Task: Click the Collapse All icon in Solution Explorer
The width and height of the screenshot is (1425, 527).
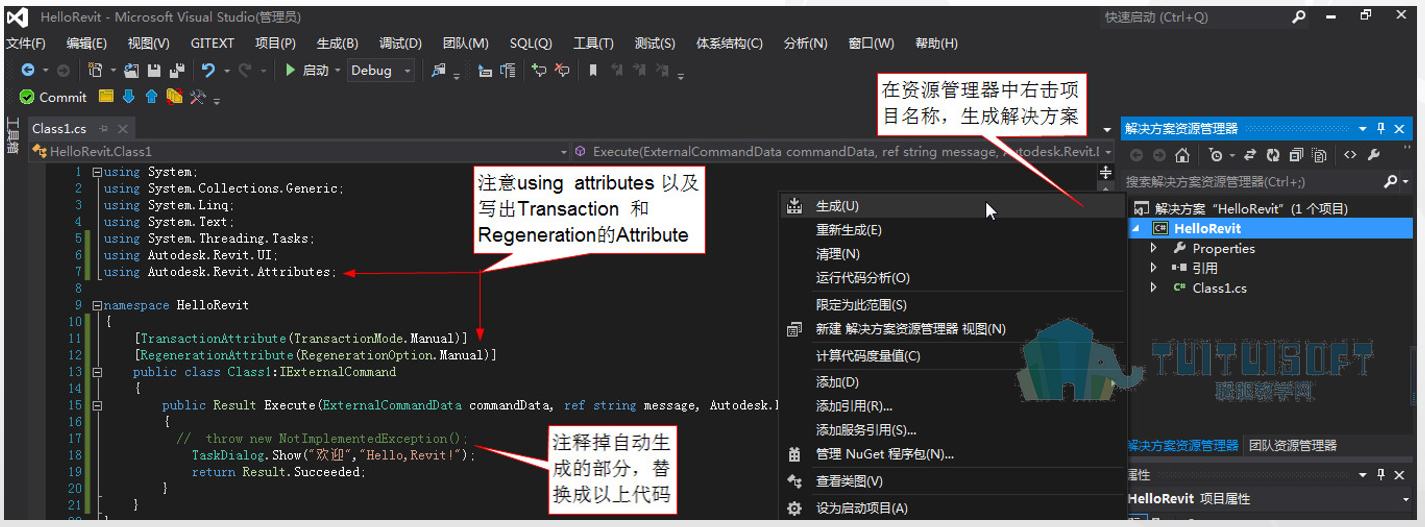Action: coord(1297,155)
